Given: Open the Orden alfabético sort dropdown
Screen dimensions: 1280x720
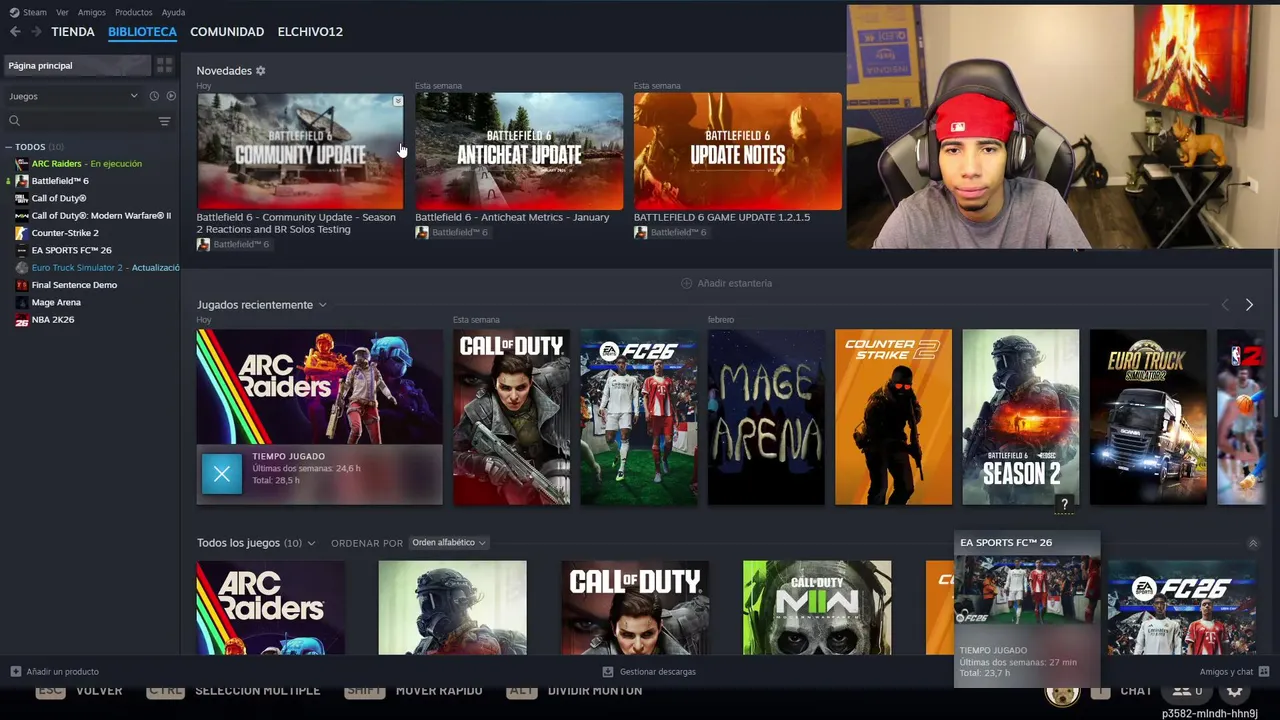Looking at the screenshot, I should click(x=448, y=543).
